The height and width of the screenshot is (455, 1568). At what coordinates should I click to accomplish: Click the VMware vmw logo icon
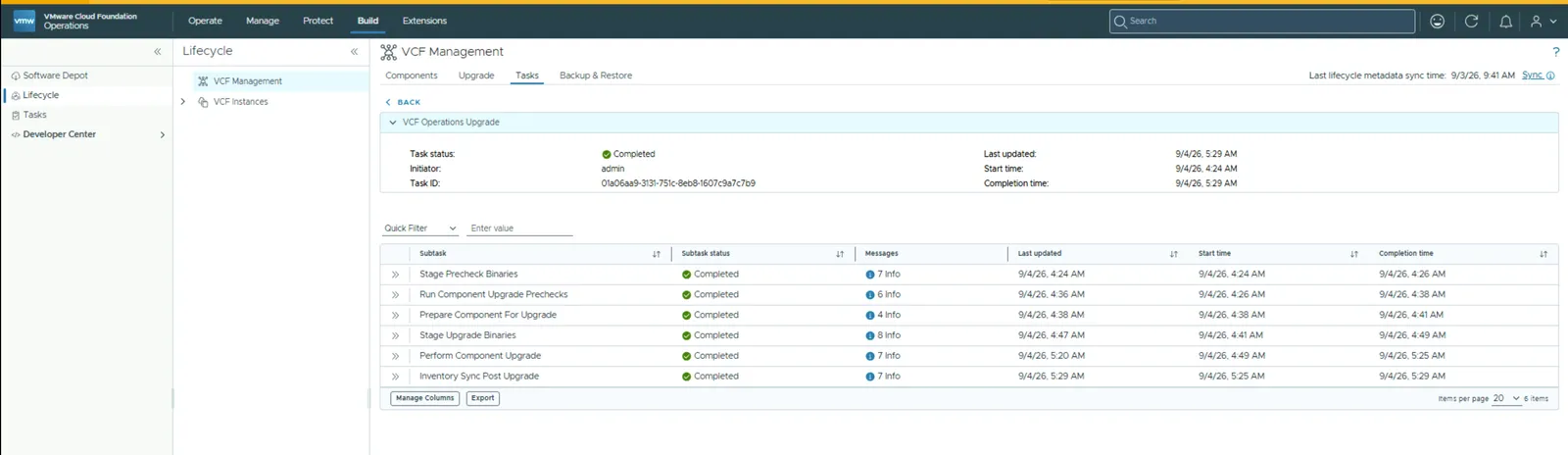point(24,21)
